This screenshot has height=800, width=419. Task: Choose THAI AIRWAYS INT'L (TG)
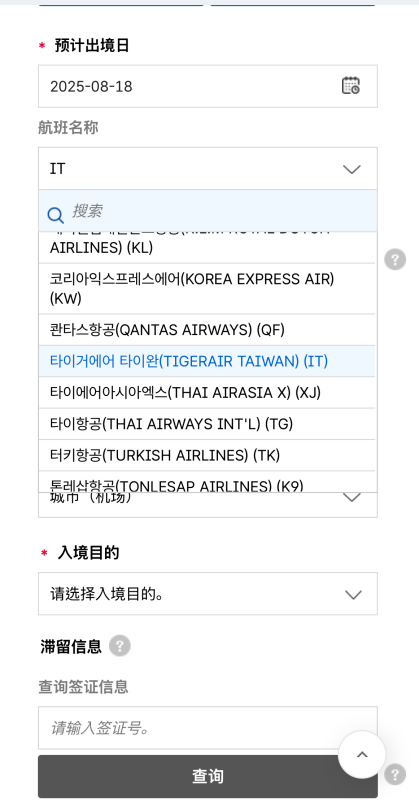207,424
